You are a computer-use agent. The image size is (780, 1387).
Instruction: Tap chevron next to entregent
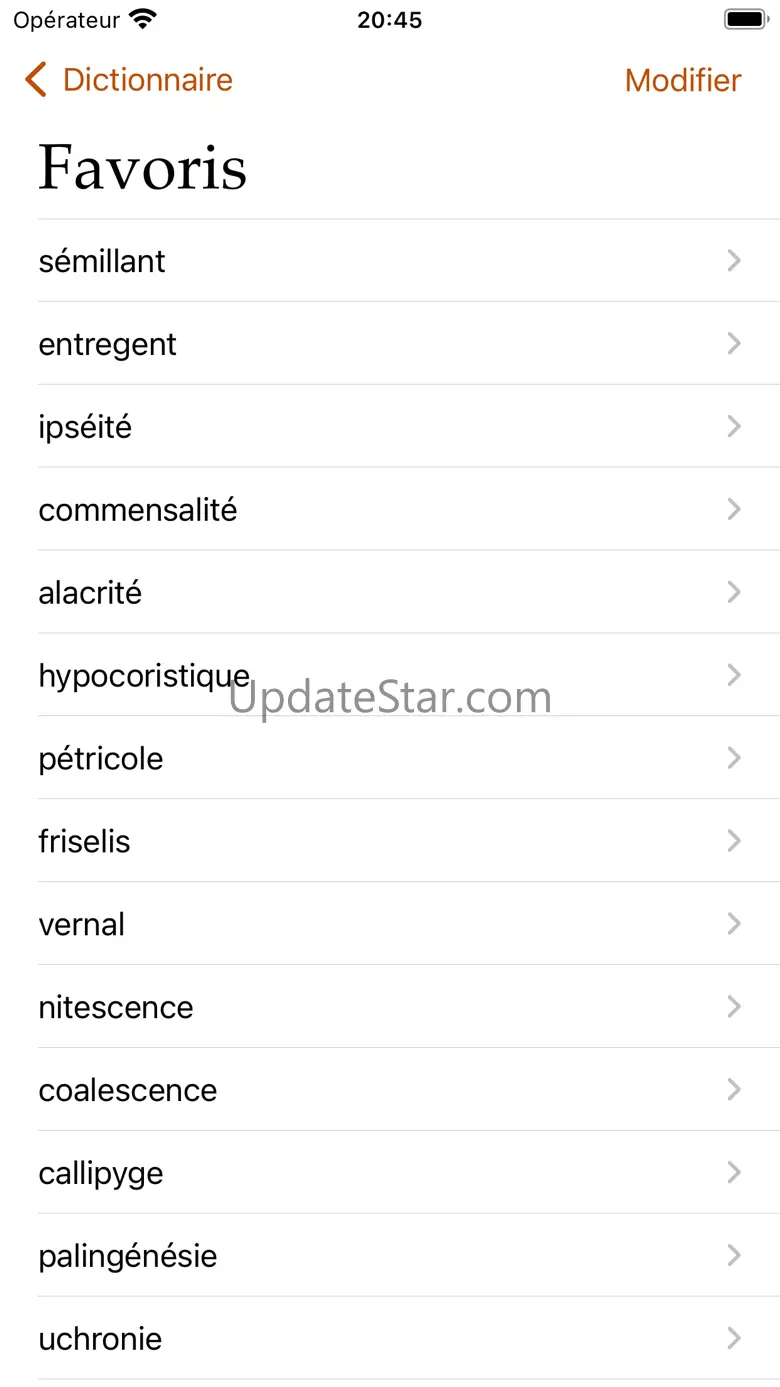734,344
